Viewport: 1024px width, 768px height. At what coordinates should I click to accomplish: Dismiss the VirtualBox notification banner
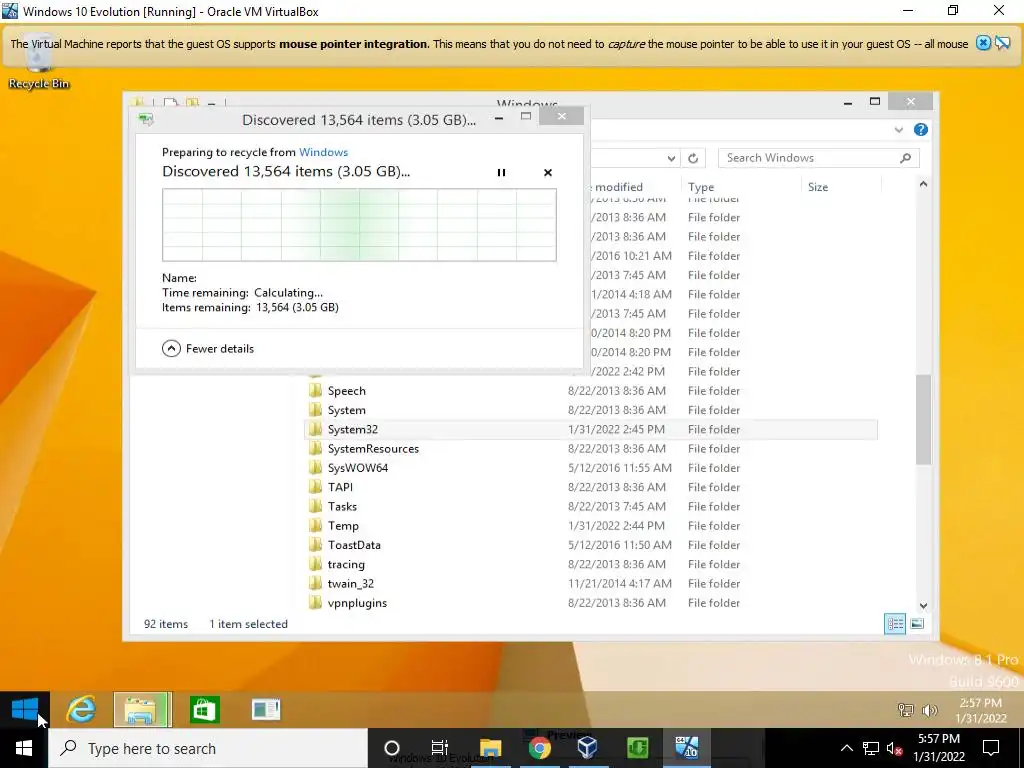tap(983, 44)
